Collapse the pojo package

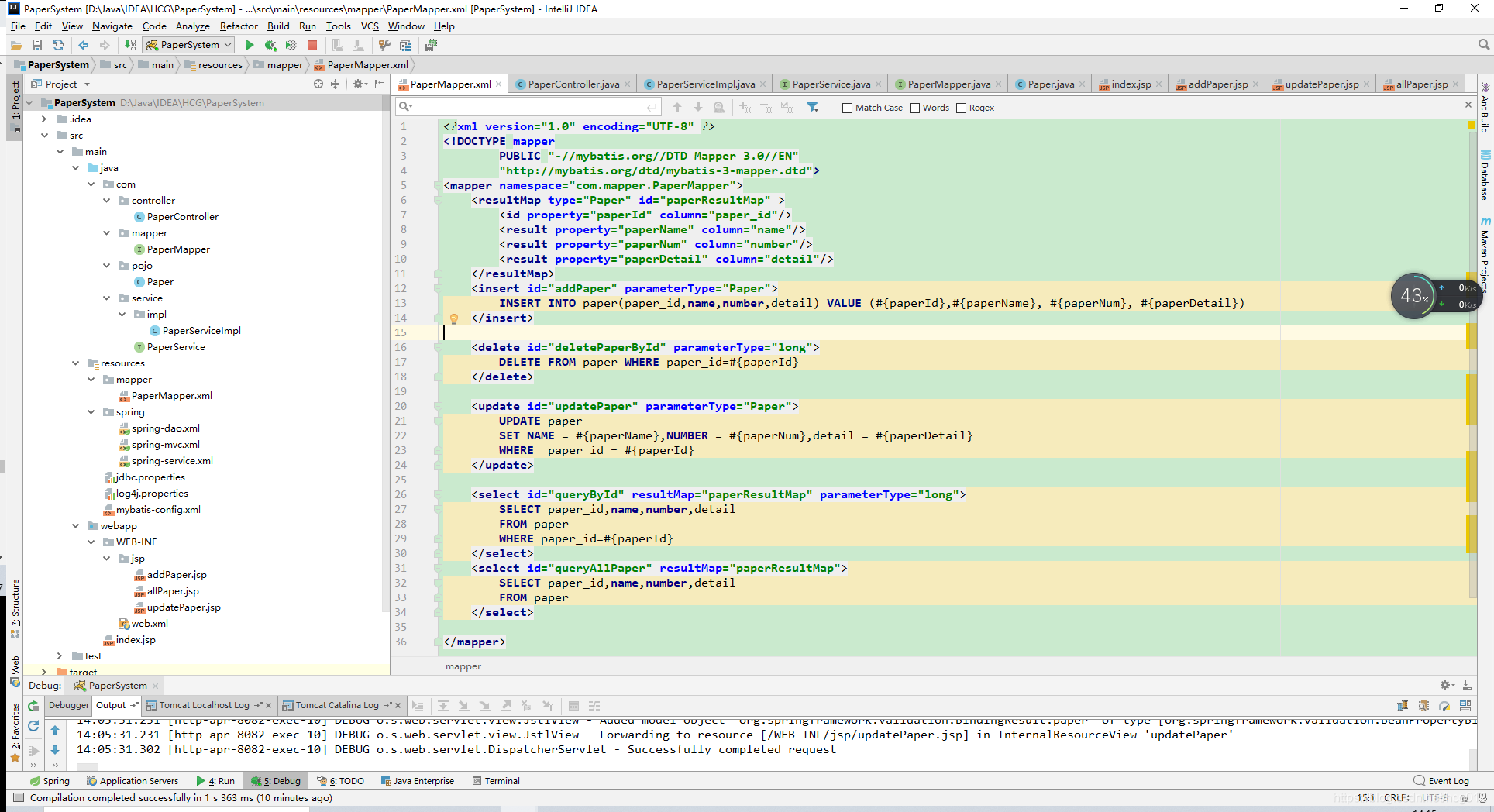[106, 266]
